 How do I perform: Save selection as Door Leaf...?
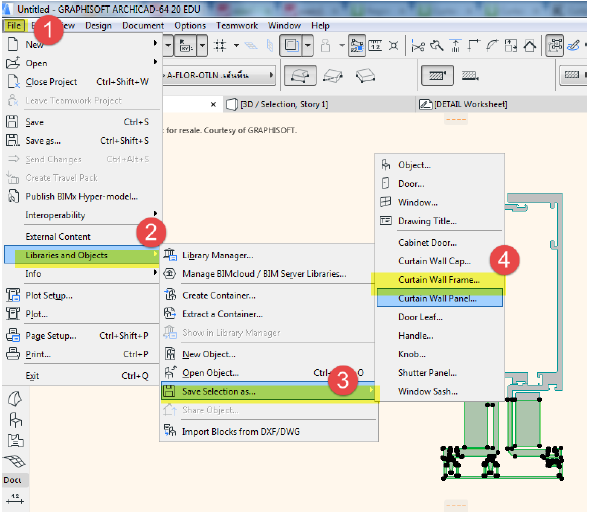440,317
